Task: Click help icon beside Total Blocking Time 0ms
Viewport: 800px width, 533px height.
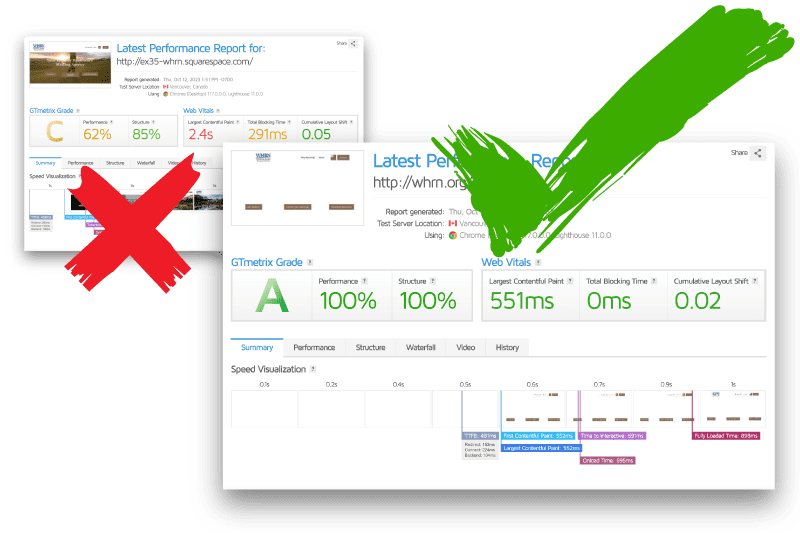Action: [x=654, y=281]
